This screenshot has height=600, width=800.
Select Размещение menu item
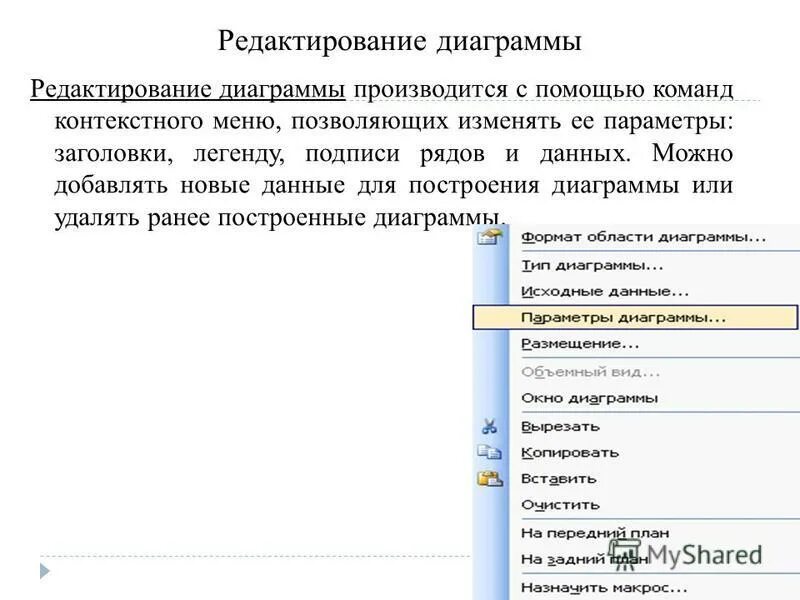click(x=580, y=344)
